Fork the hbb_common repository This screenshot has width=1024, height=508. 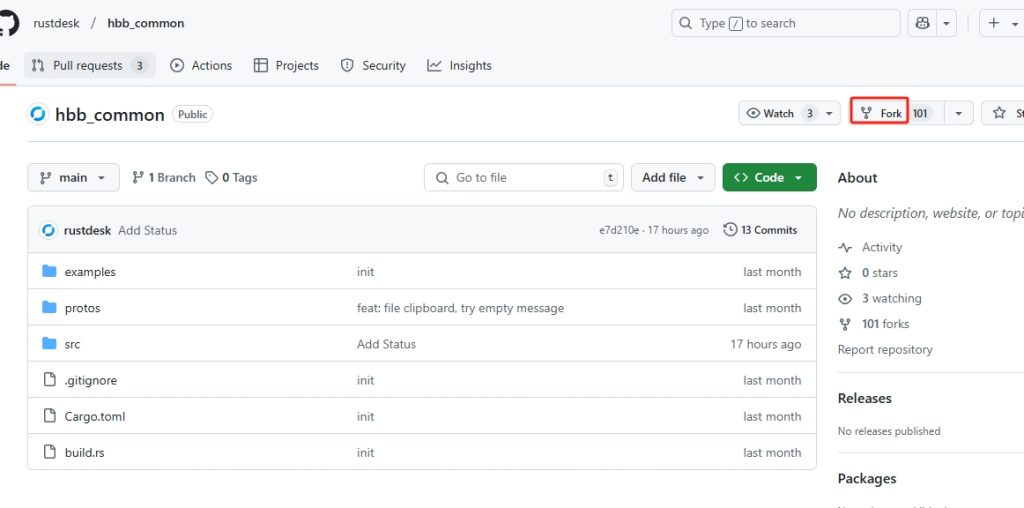point(880,114)
